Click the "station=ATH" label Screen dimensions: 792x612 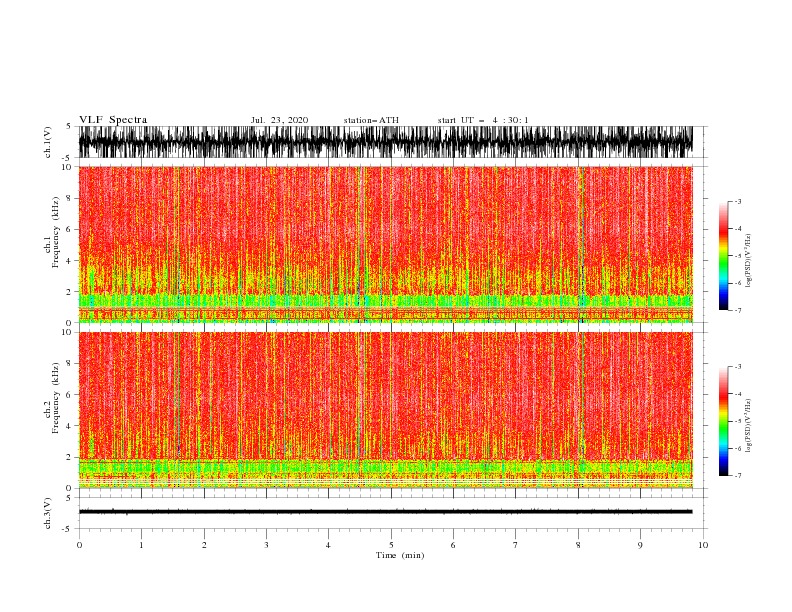[x=371, y=120]
